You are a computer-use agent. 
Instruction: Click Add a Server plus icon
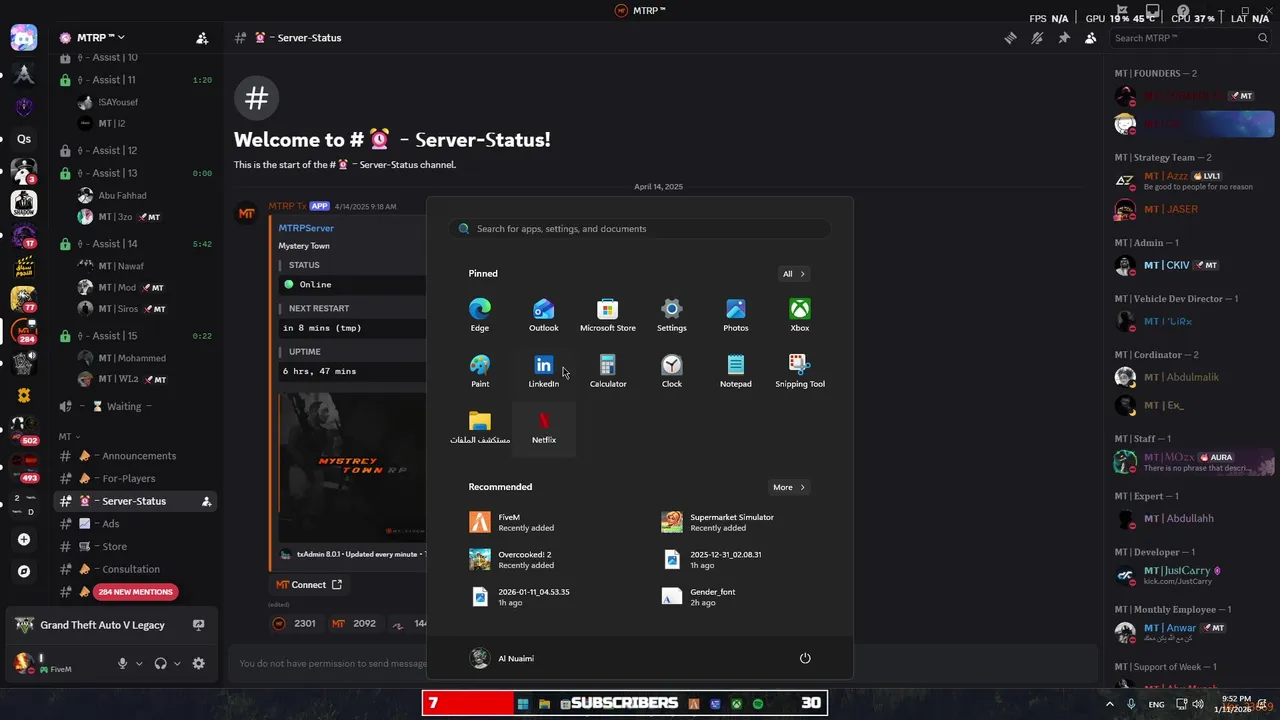coord(24,539)
